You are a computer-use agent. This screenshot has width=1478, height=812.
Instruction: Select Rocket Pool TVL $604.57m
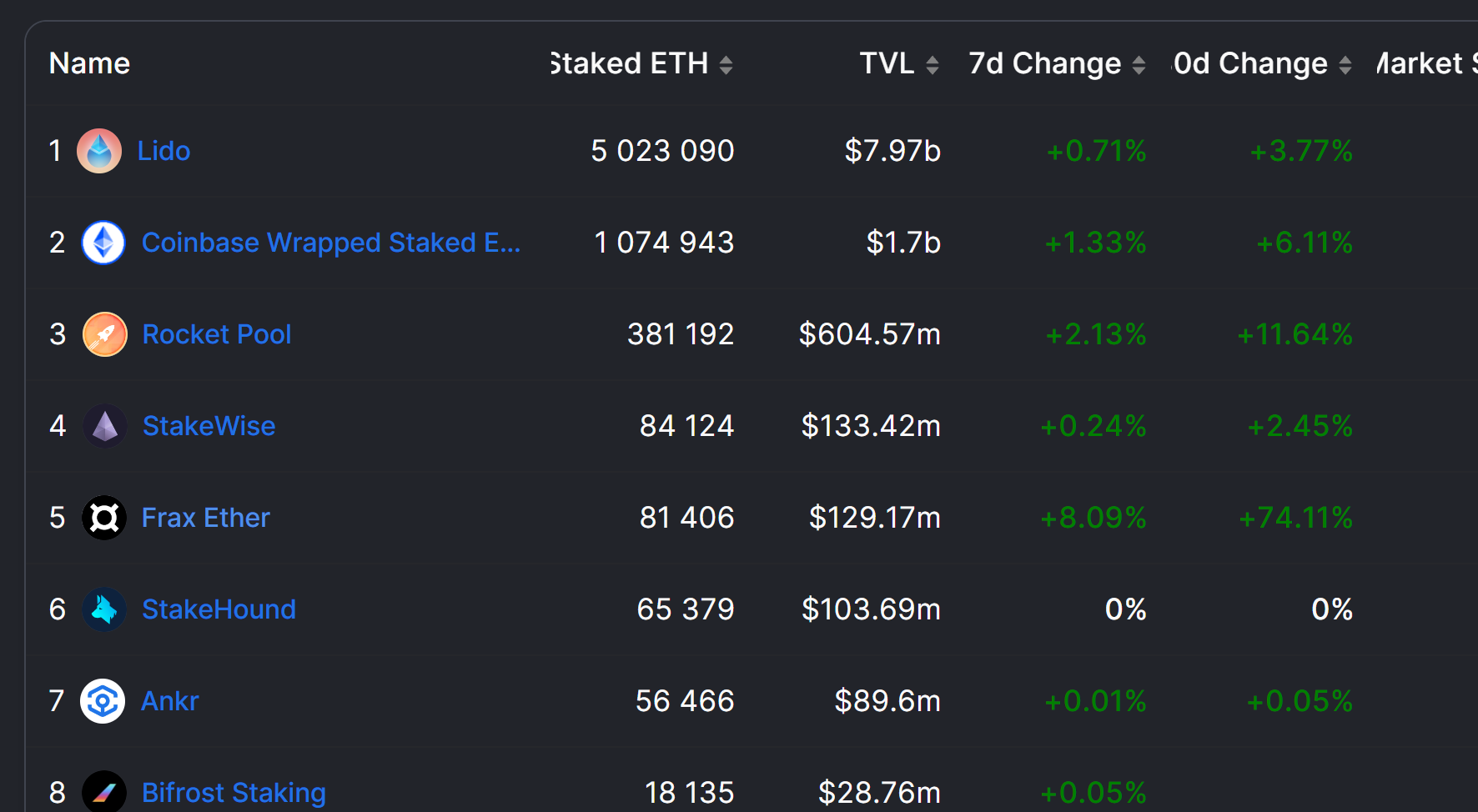coord(870,334)
